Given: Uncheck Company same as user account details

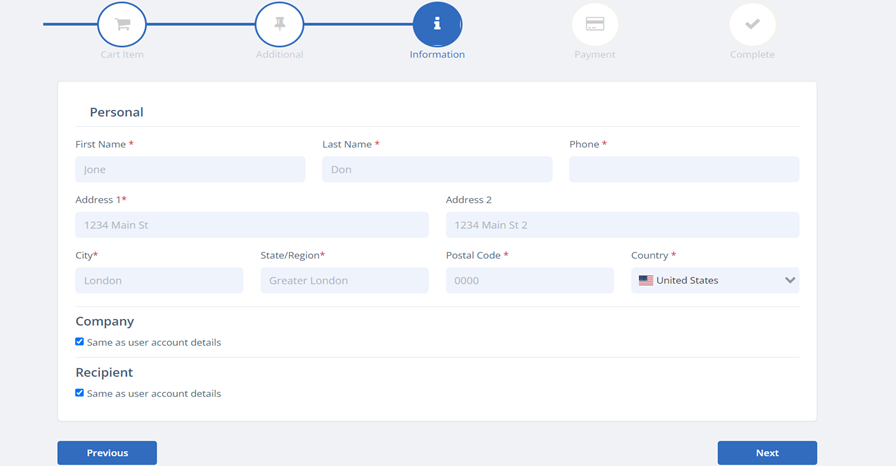Looking at the screenshot, I should [x=80, y=342].
